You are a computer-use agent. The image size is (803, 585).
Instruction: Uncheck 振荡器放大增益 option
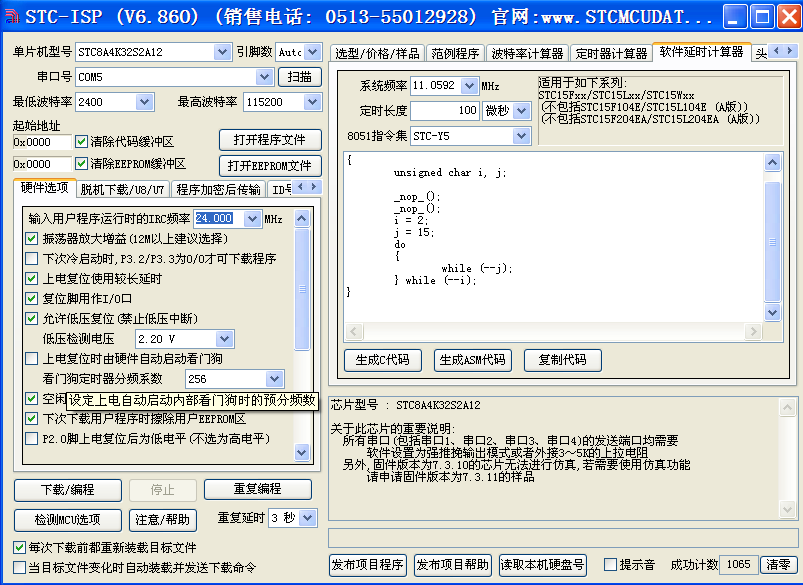coord(32,238)
